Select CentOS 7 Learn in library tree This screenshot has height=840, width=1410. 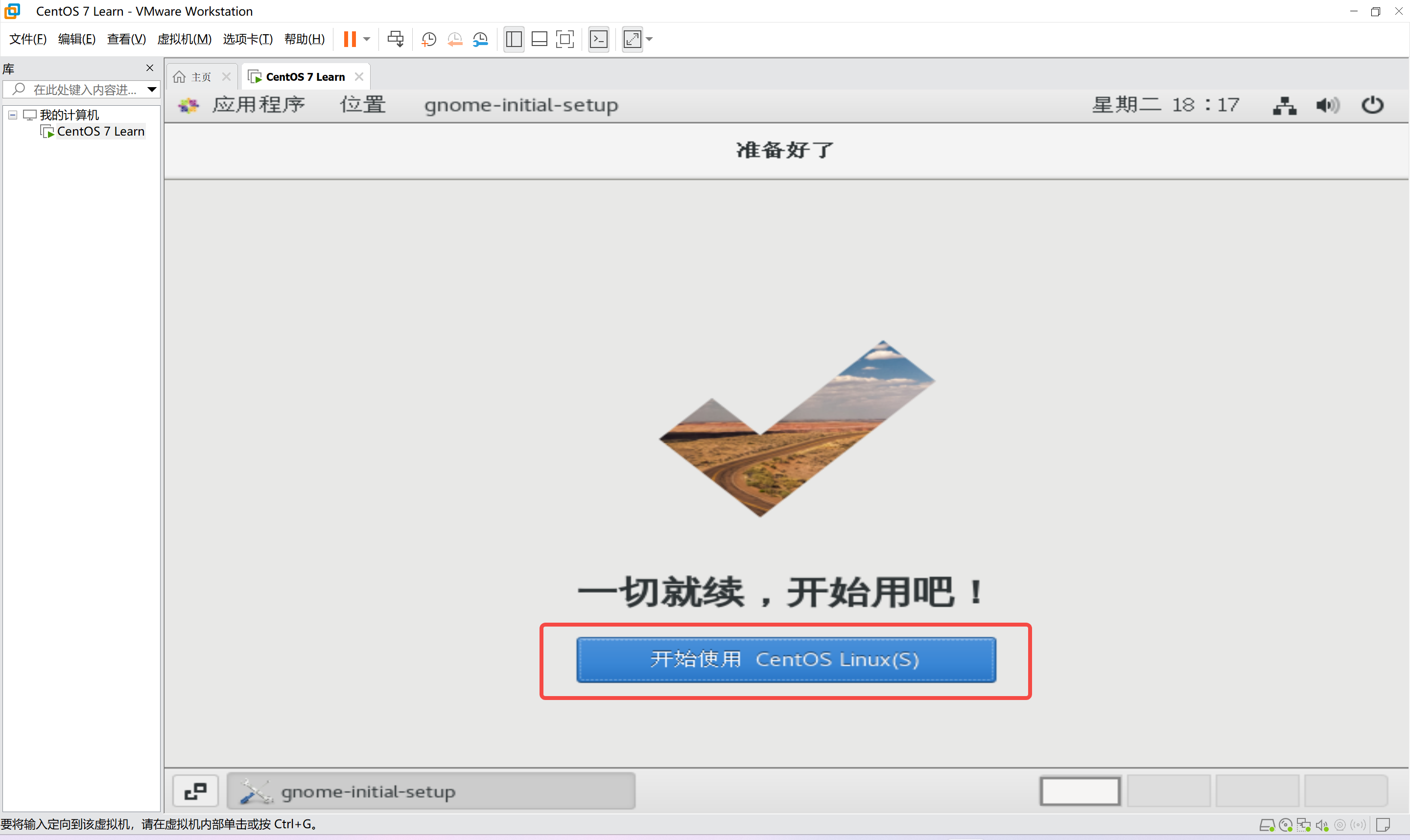101,131
